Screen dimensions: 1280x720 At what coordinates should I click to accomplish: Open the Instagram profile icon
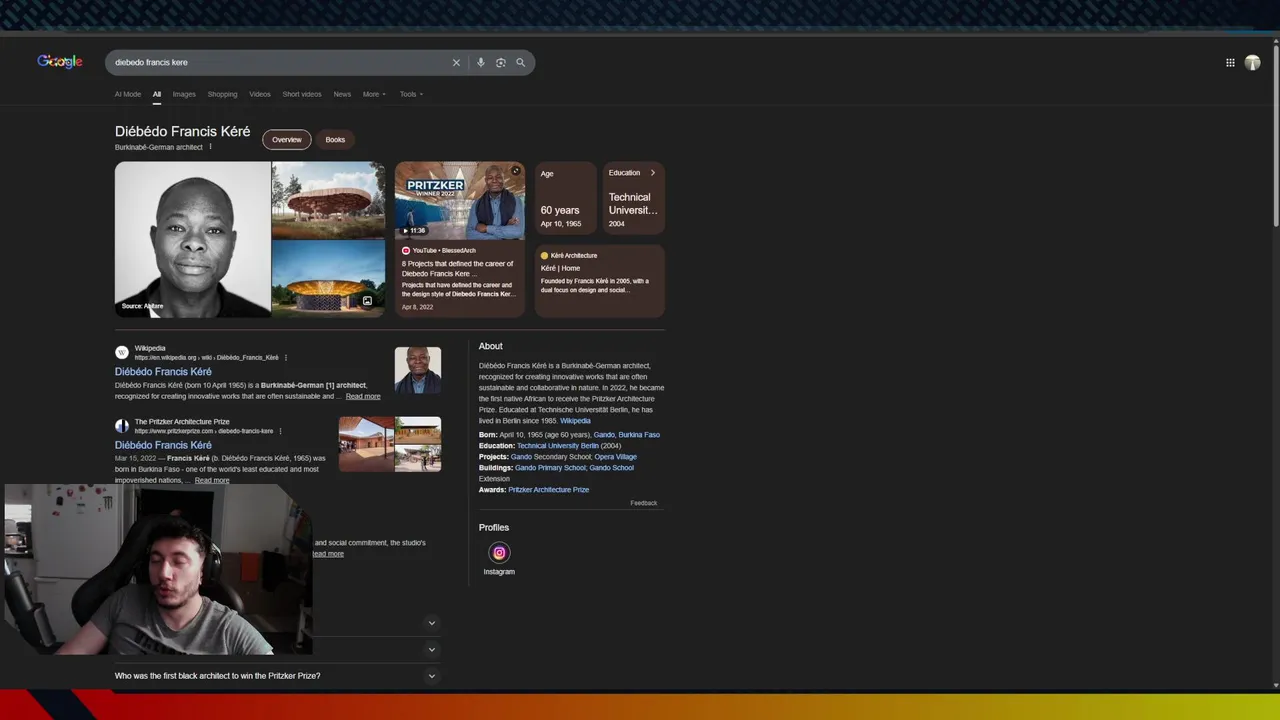tap(499, 553)
